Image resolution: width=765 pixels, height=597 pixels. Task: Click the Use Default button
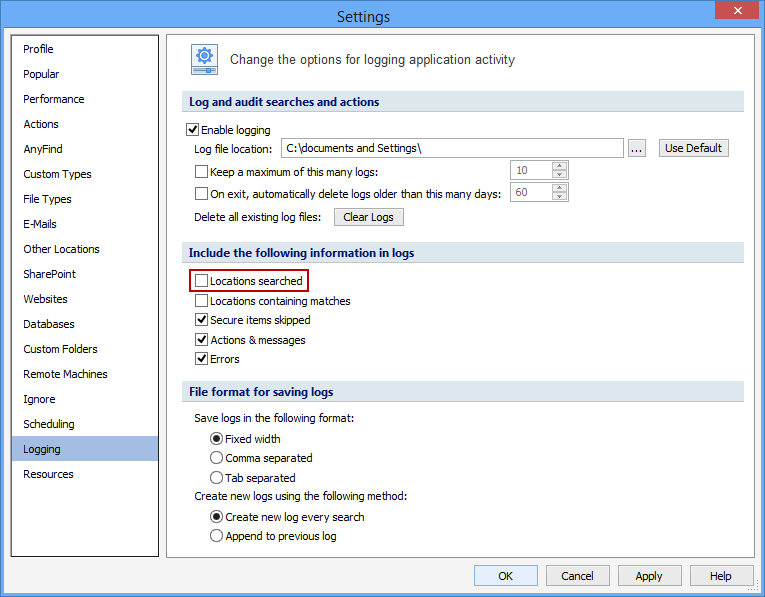[x=693, y=148]
